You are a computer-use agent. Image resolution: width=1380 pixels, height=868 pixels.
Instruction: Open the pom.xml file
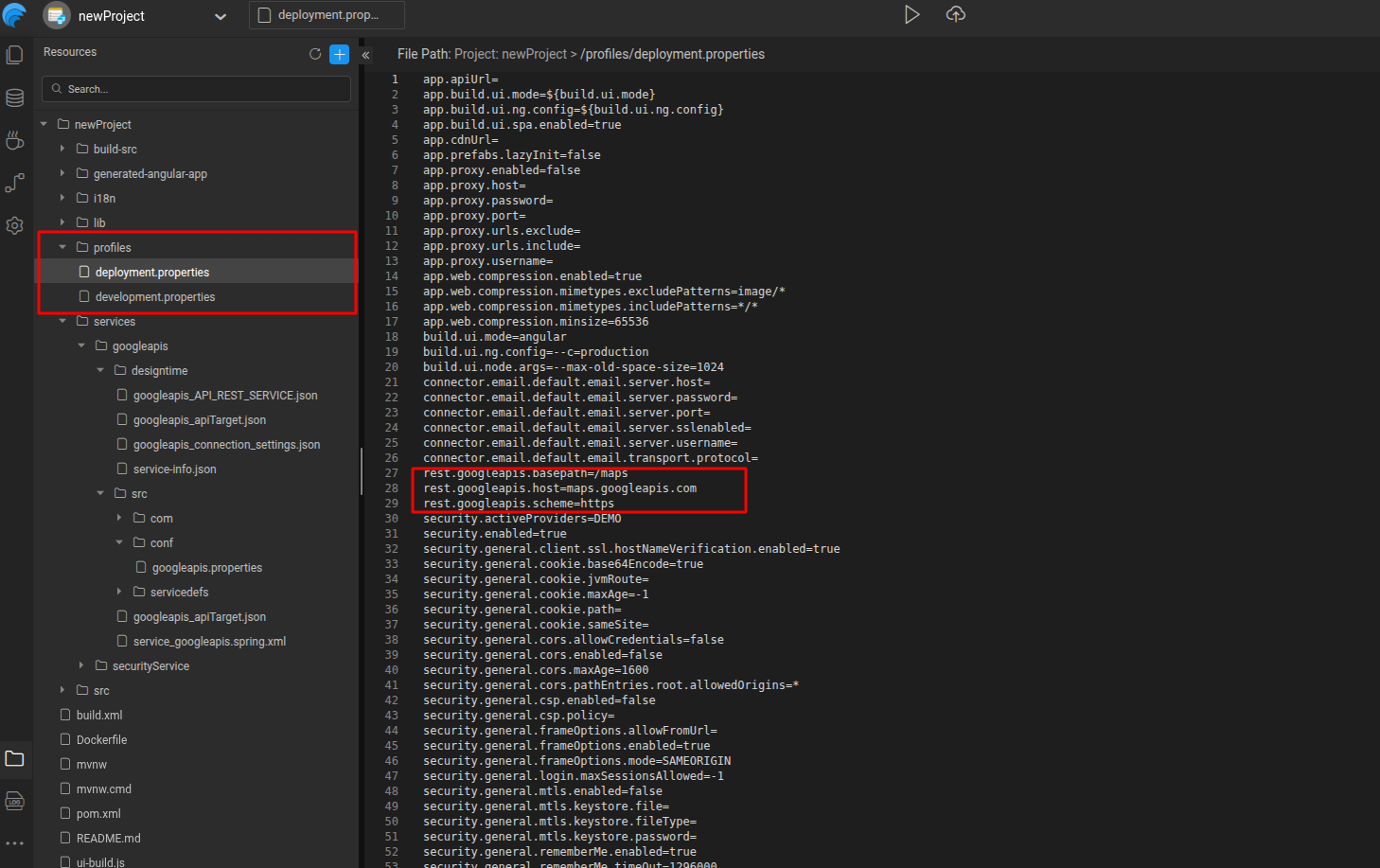(x=98, y=814)
